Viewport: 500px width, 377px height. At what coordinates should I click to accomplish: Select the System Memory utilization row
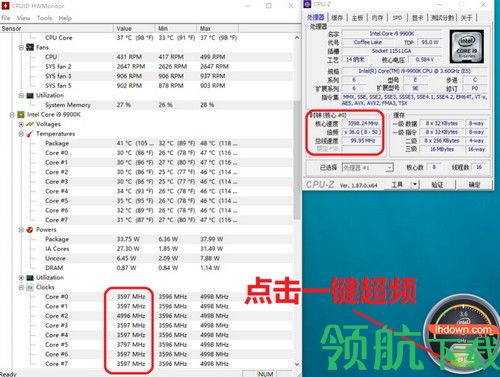pos(147,105)
